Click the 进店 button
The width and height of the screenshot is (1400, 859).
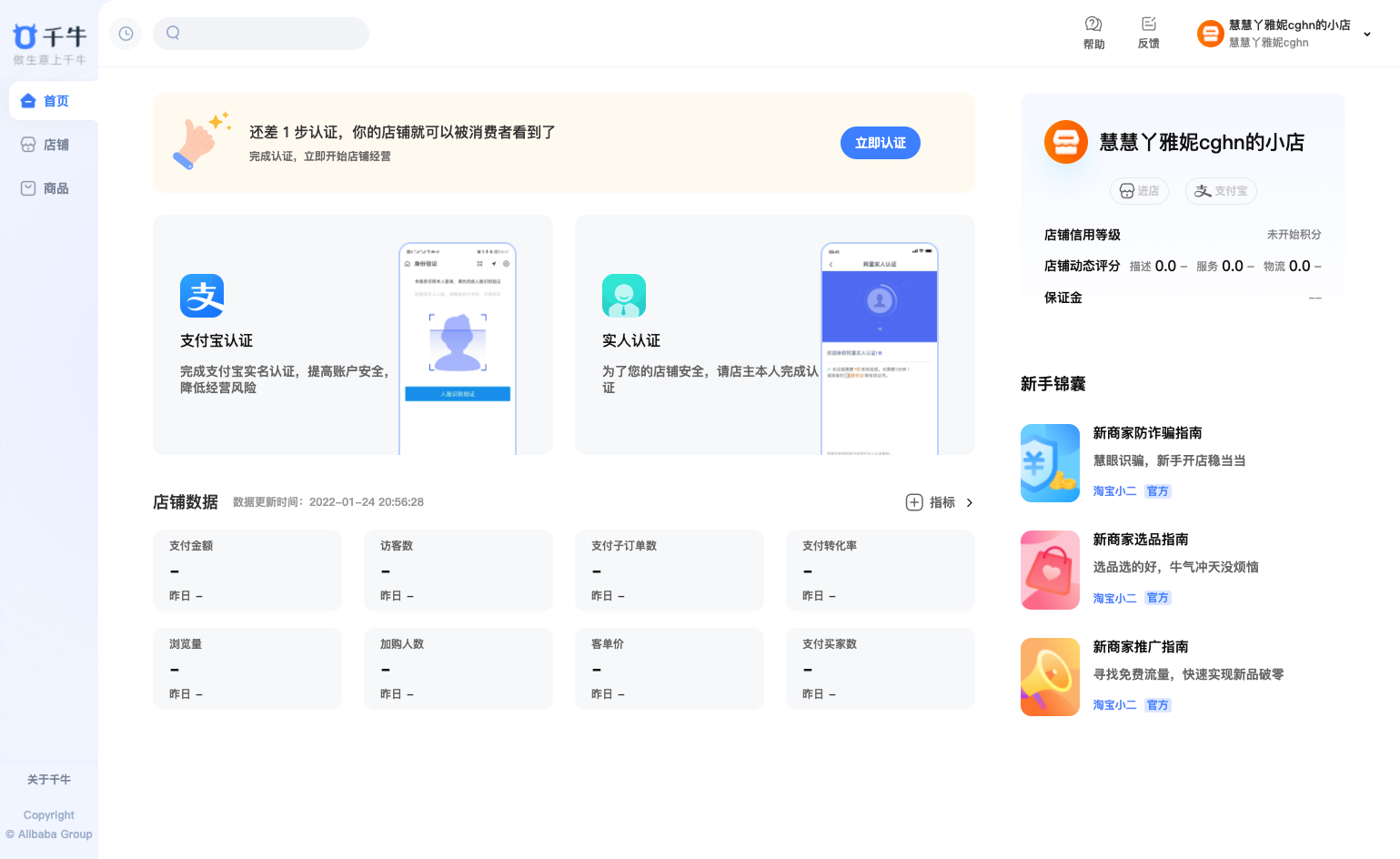click(x=1139, y=191)
